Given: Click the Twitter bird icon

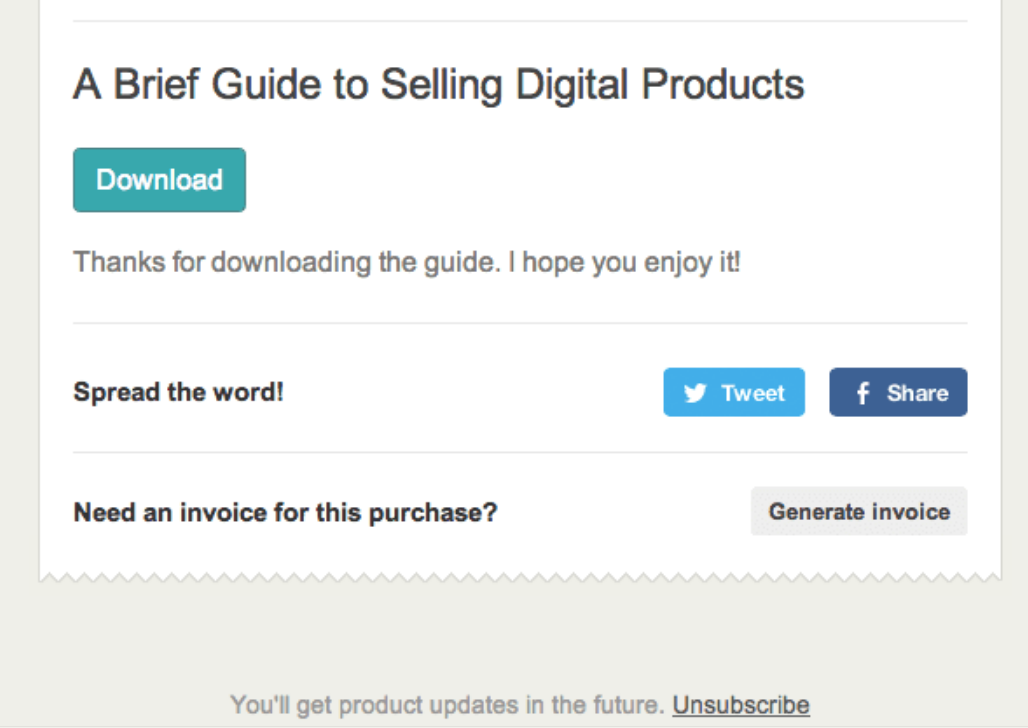Looking at the screenshot, I should [696, 393].
